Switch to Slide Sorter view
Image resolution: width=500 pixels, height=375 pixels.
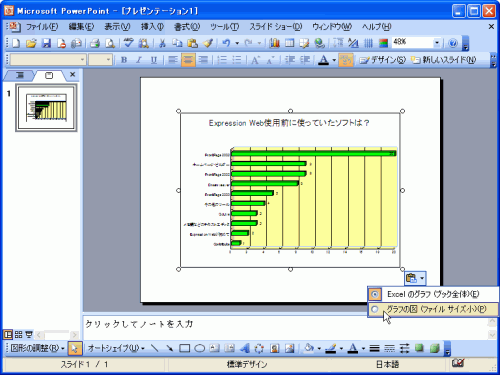19,334
